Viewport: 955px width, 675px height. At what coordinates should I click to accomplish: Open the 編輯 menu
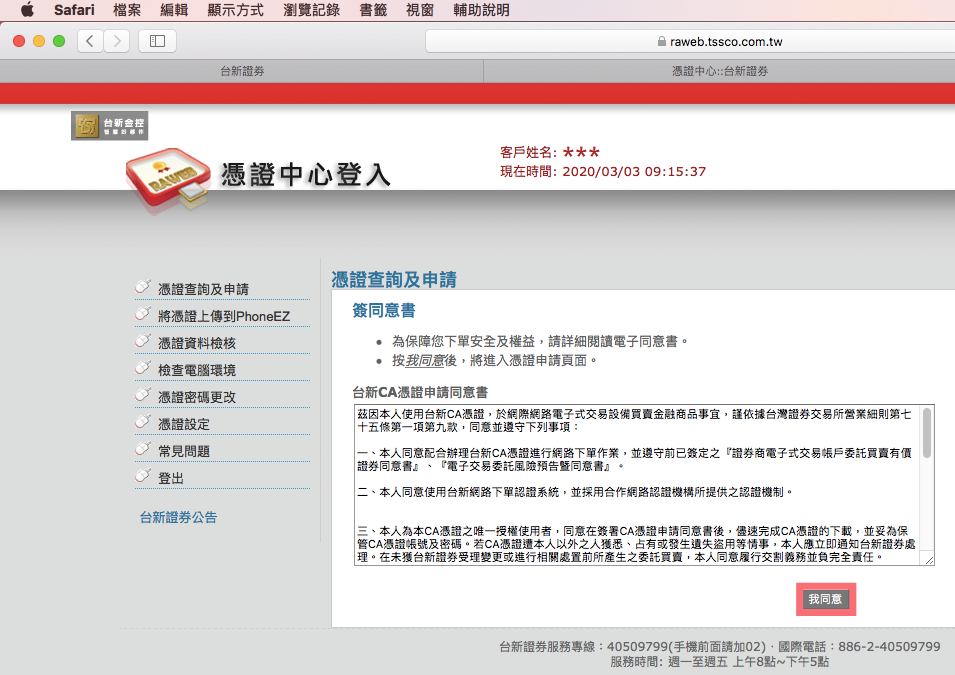(174, 10)
